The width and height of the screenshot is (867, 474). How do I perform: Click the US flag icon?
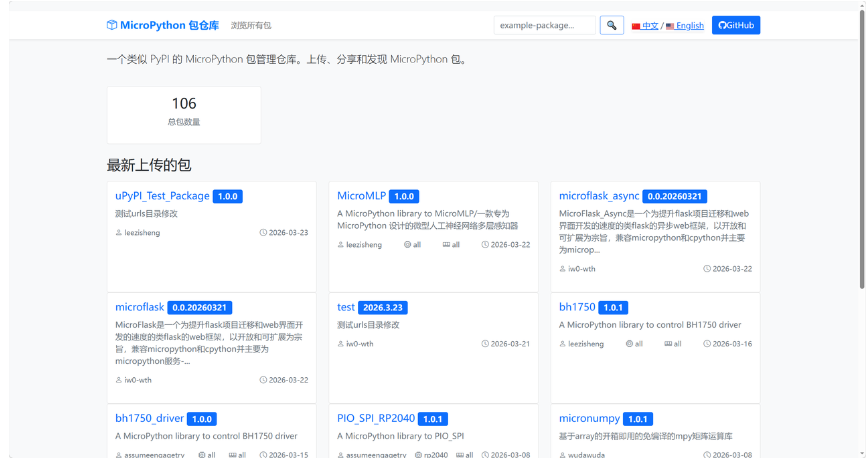point(670,26)
